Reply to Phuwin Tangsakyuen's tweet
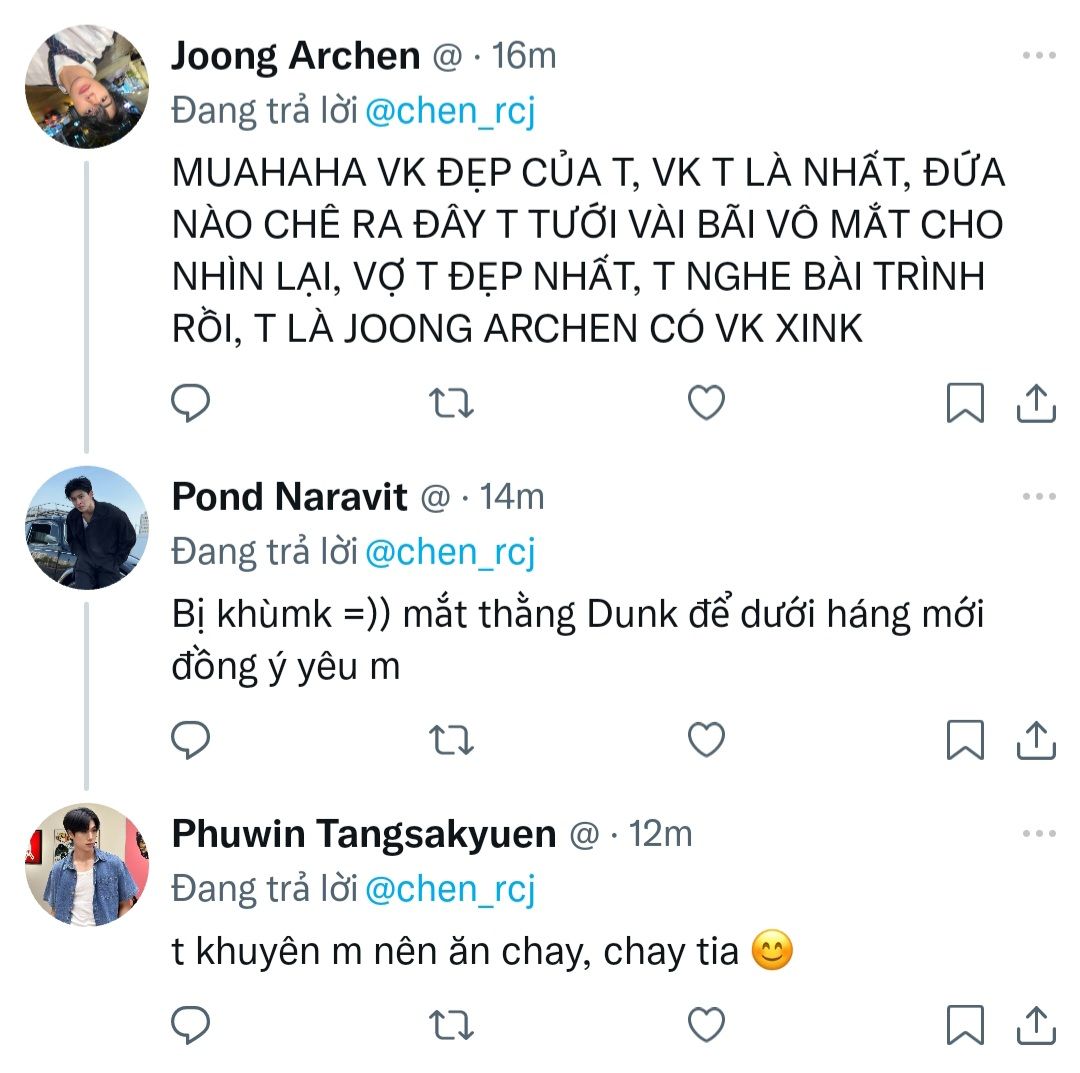Image resolution: width=1080 pixels, height=1073 pixels. tap(190, 1024)
